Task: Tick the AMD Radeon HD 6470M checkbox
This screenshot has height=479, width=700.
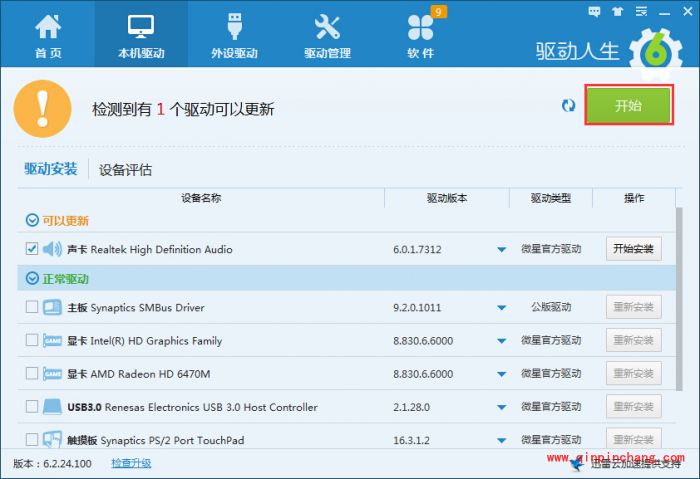Action: coord(32,373)
